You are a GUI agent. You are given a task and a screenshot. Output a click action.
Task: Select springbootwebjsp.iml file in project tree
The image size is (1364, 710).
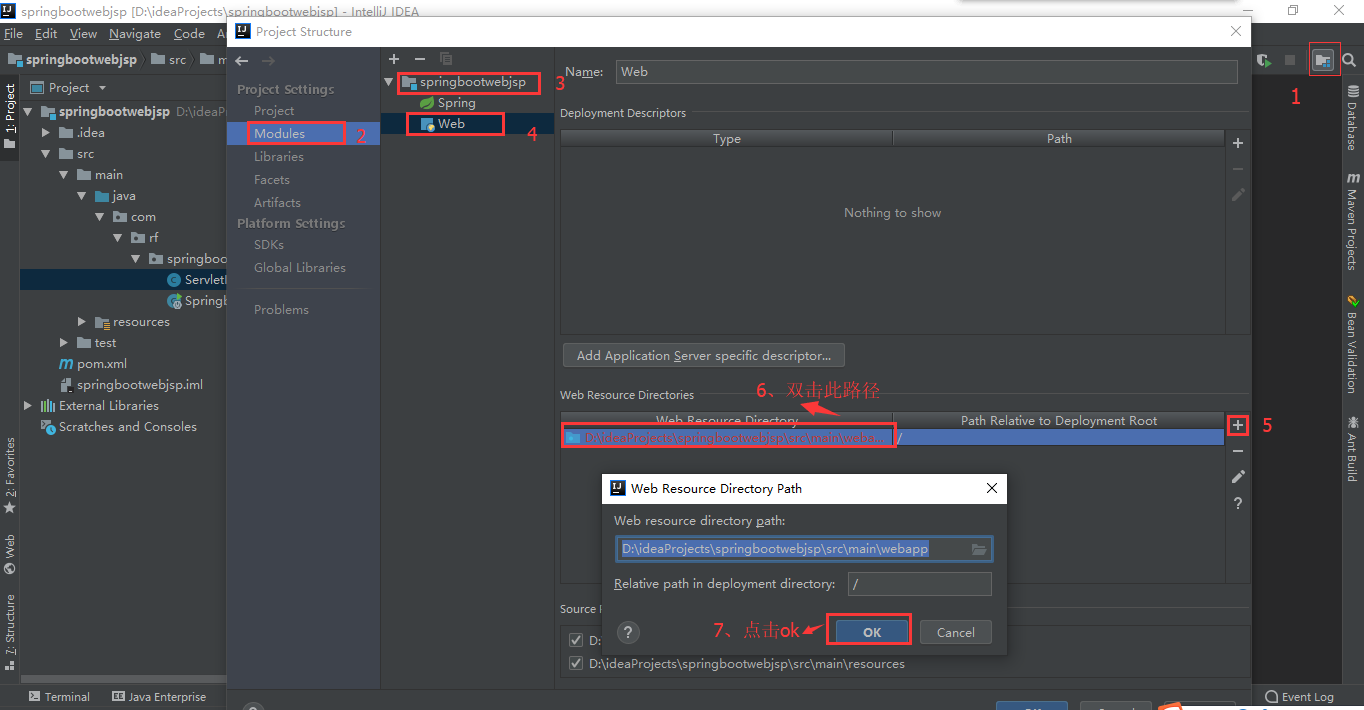[x=130, y=385]
